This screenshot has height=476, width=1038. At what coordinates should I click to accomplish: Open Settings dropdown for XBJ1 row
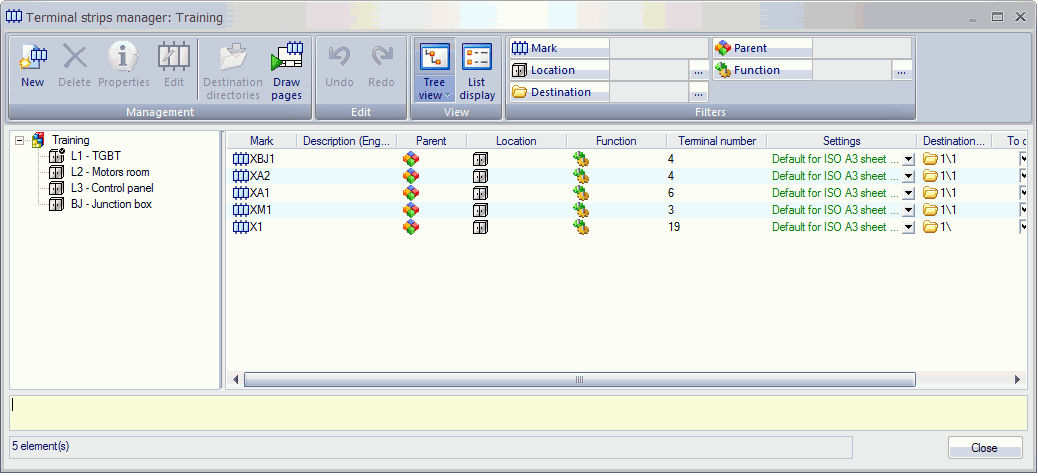[908, 160]
